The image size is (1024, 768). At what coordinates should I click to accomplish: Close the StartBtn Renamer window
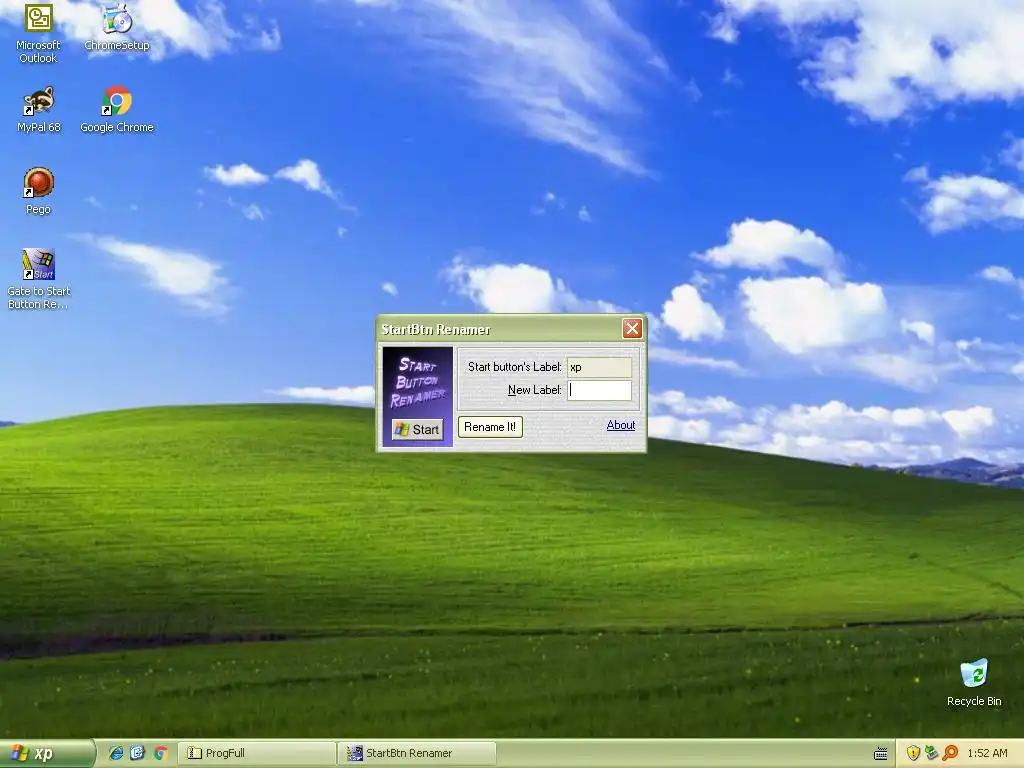[x=632, y=328]
